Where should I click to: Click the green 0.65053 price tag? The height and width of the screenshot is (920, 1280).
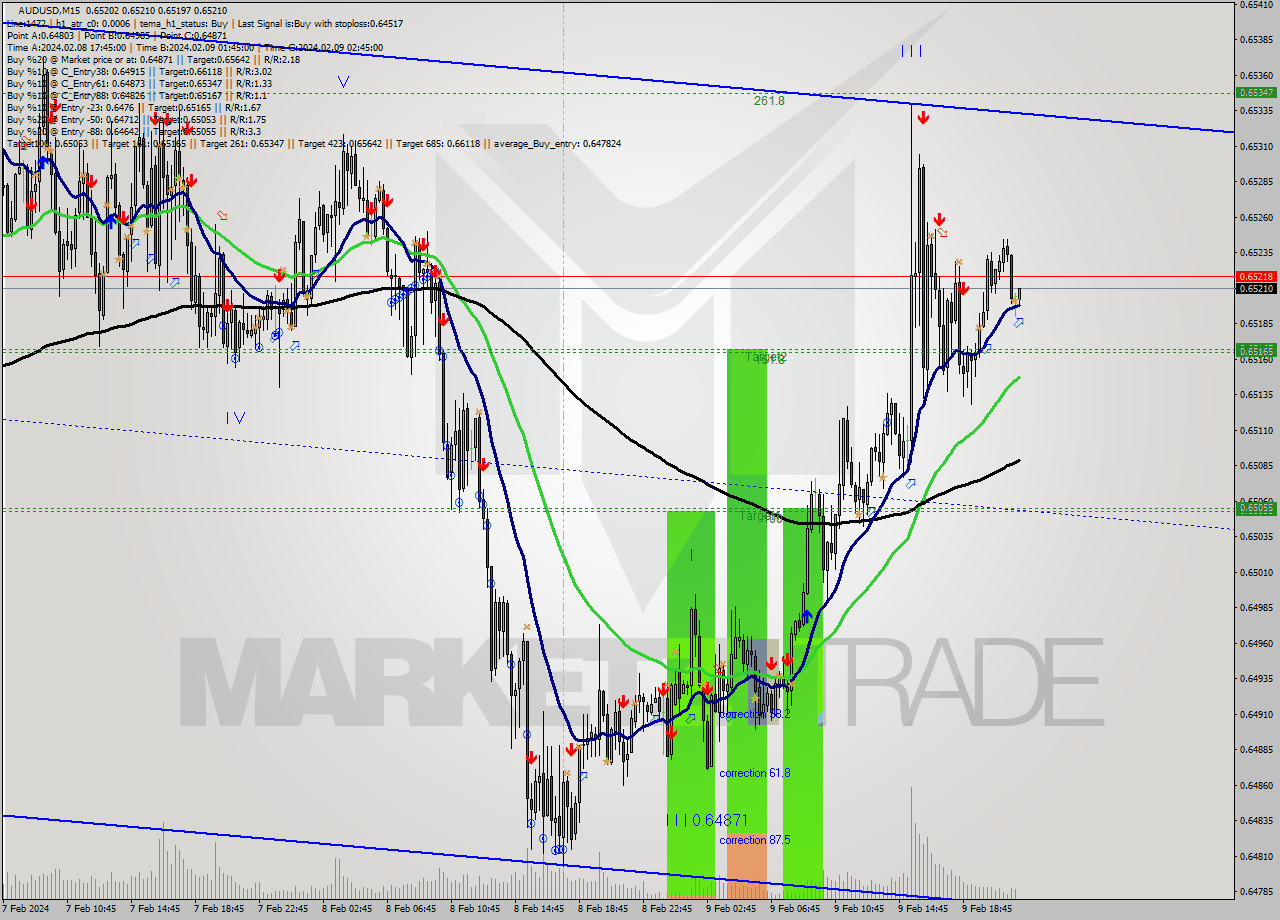tap(1256, 508)
